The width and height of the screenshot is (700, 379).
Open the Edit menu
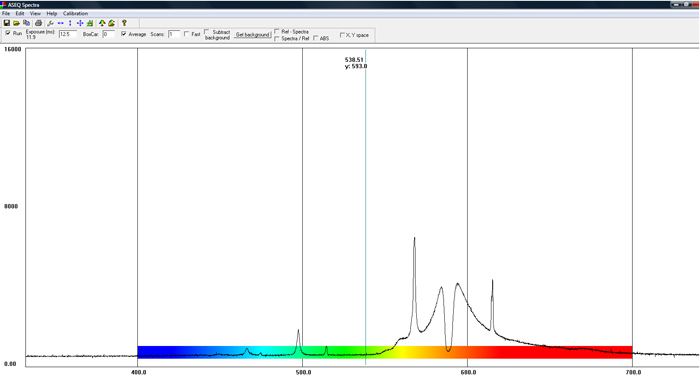20,13
